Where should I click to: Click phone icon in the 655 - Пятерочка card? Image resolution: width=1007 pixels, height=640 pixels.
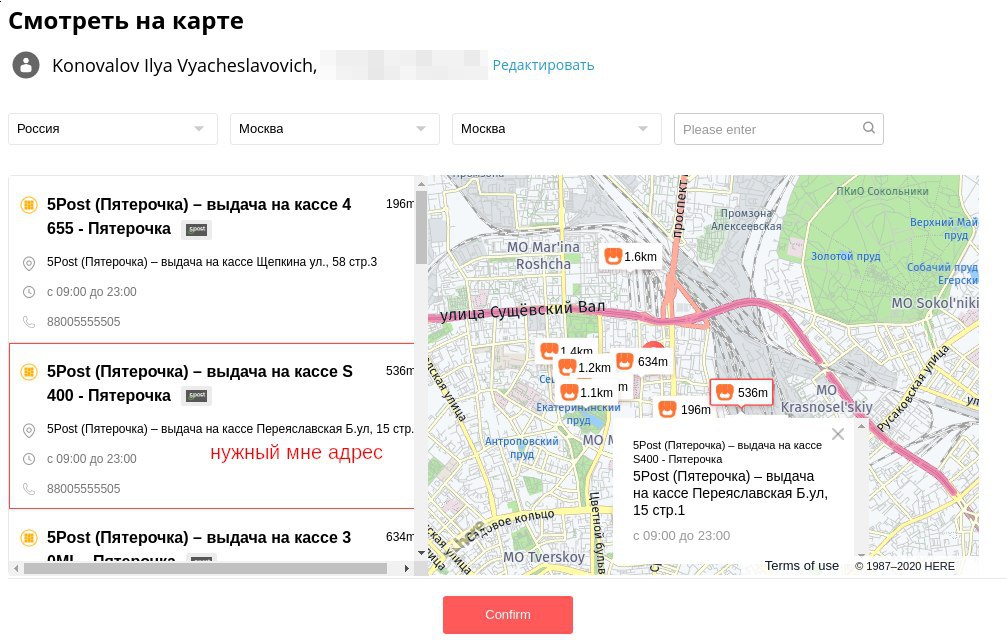click(x=29, y=322)
